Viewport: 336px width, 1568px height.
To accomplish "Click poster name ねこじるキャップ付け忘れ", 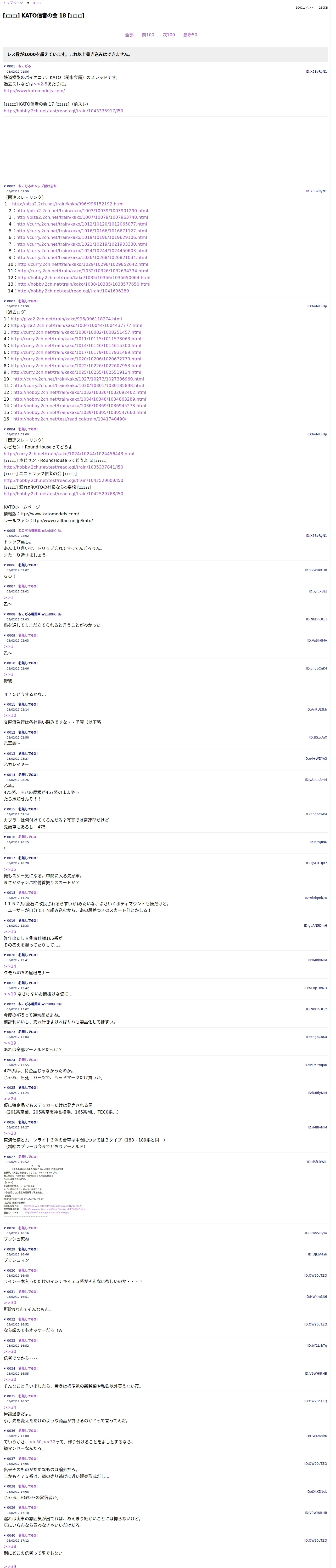I will [37, 186].
